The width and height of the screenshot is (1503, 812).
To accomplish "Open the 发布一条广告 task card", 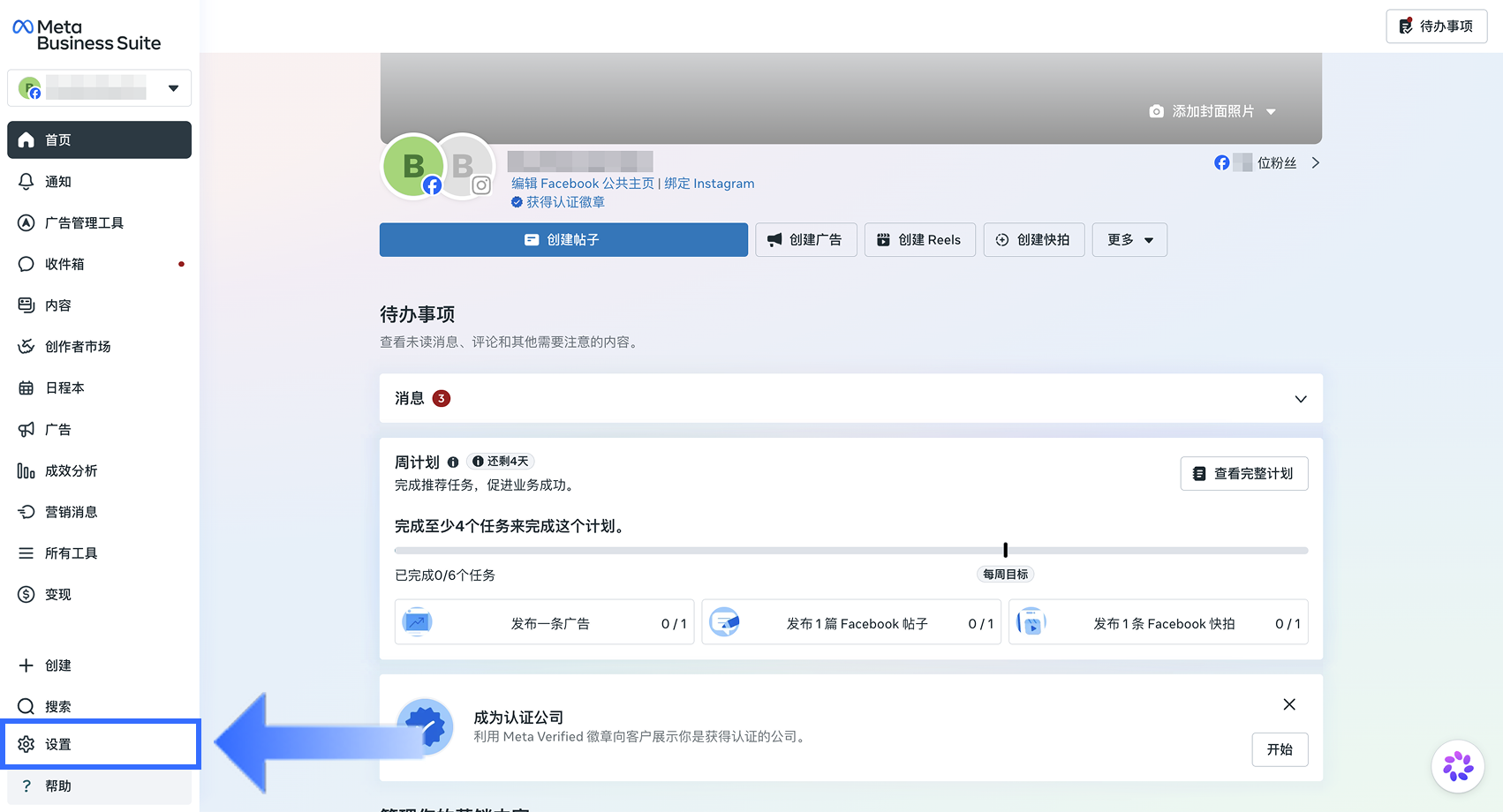I will pyautogui.click(x=545, y=623).
